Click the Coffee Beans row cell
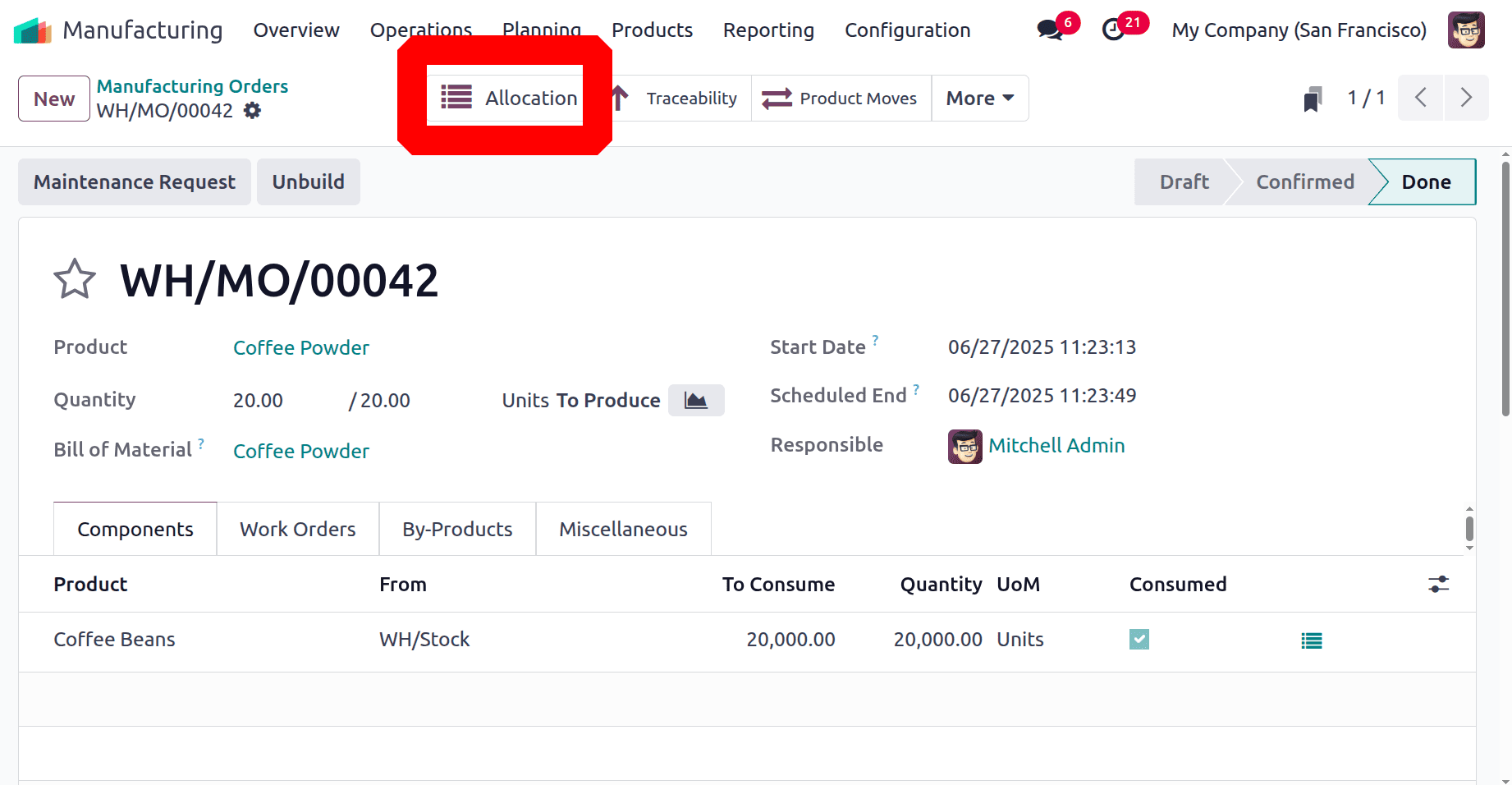 [x=114, y=639]
